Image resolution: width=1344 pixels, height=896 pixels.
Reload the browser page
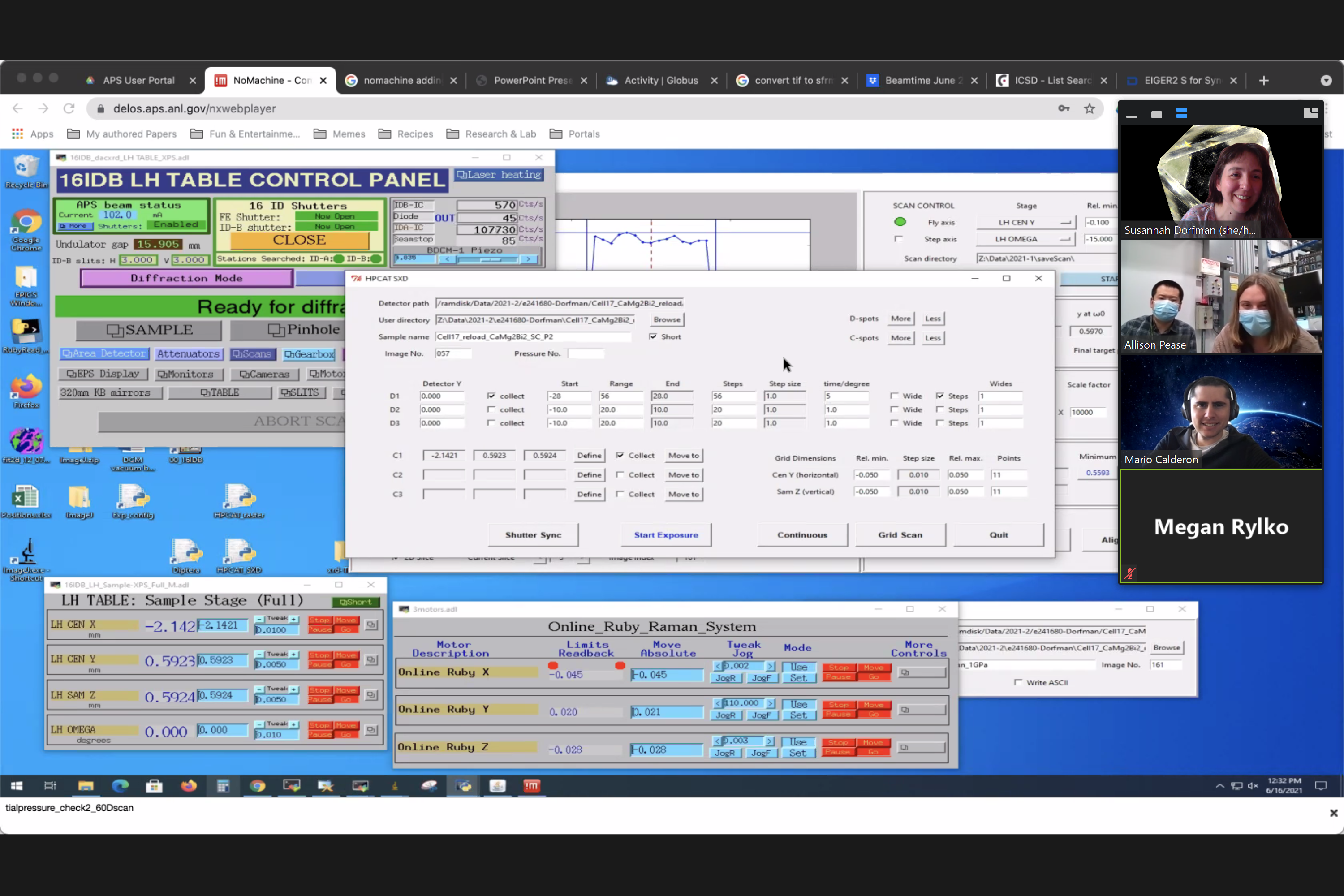point(69,108)
